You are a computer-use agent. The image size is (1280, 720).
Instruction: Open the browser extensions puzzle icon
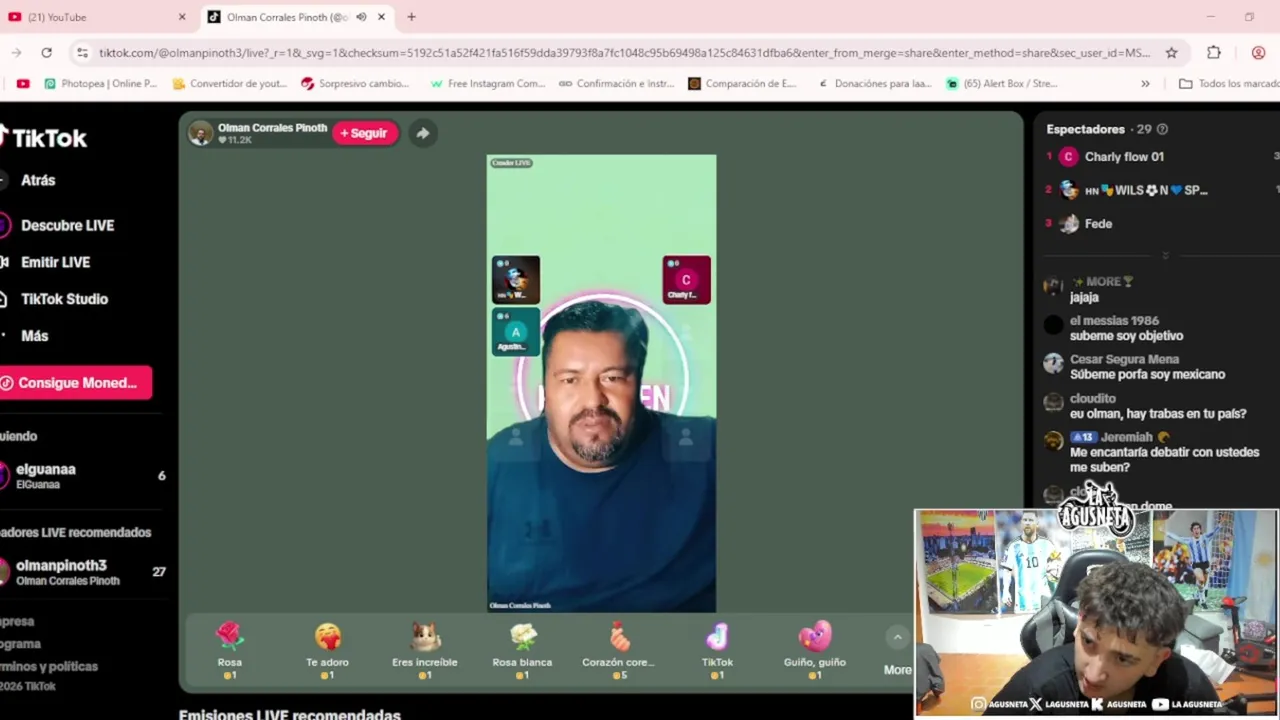pyautogui.click(x=1214, y=53)
